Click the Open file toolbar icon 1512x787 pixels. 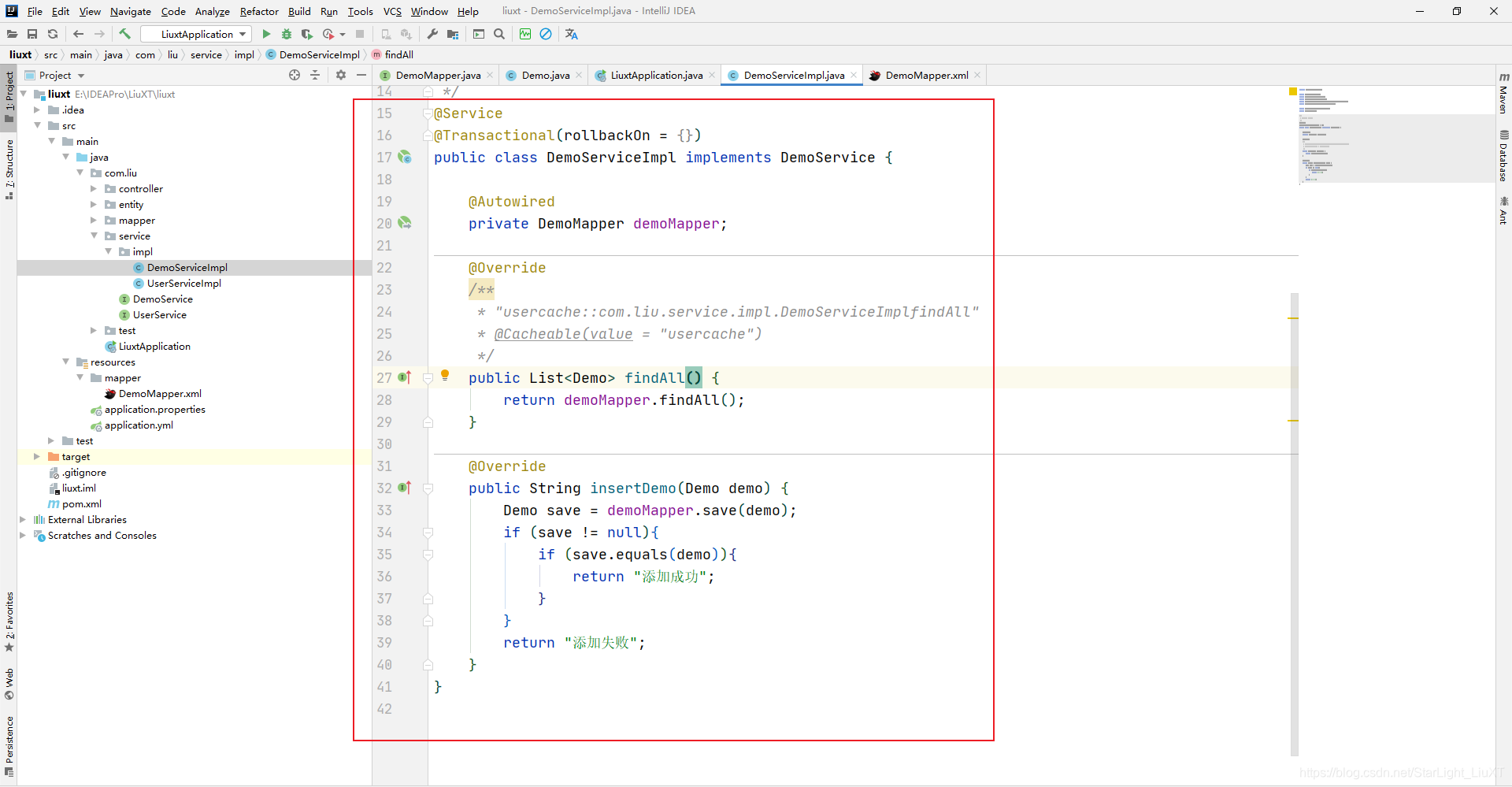pyautogui.click(x=12, y=34)
